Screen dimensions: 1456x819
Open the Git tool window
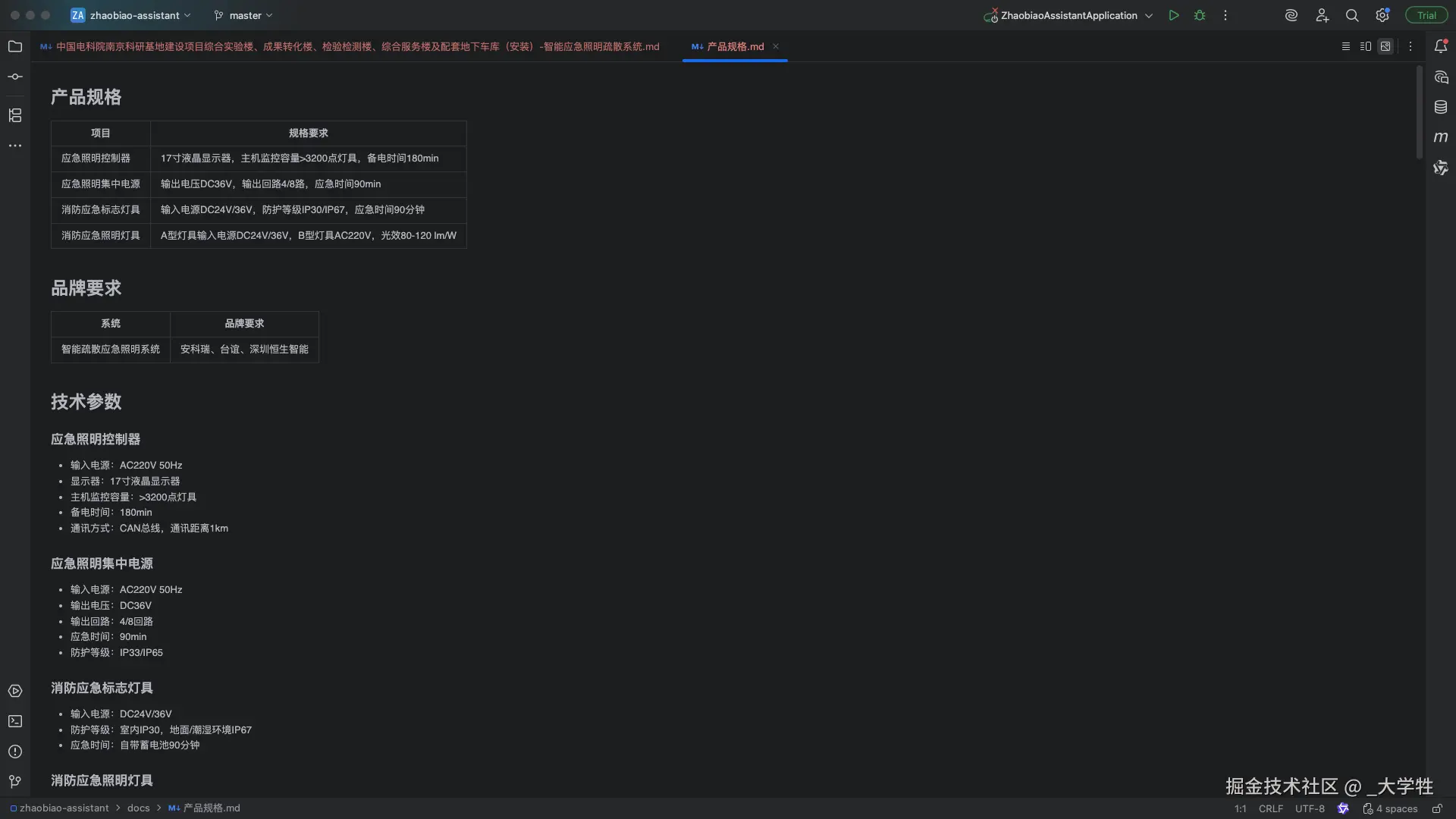coord(15,782)
